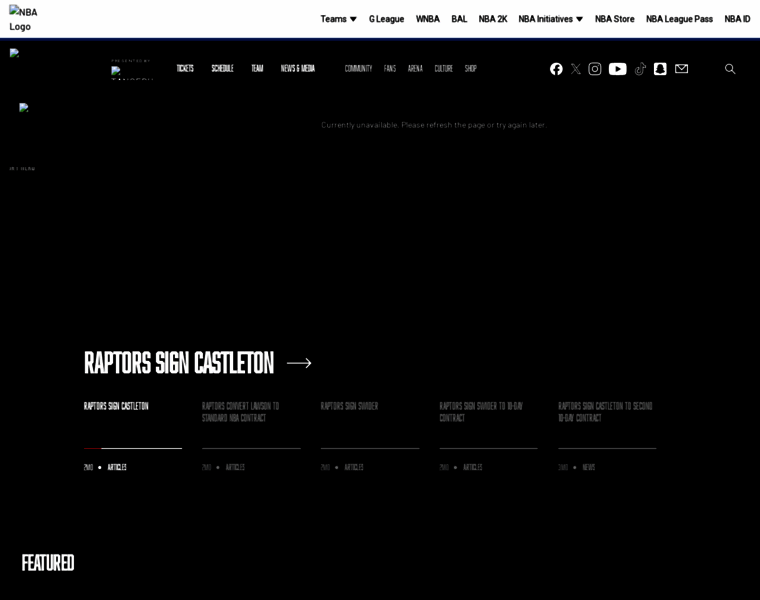Open the Tickets menu

click(x=185, y=68)
